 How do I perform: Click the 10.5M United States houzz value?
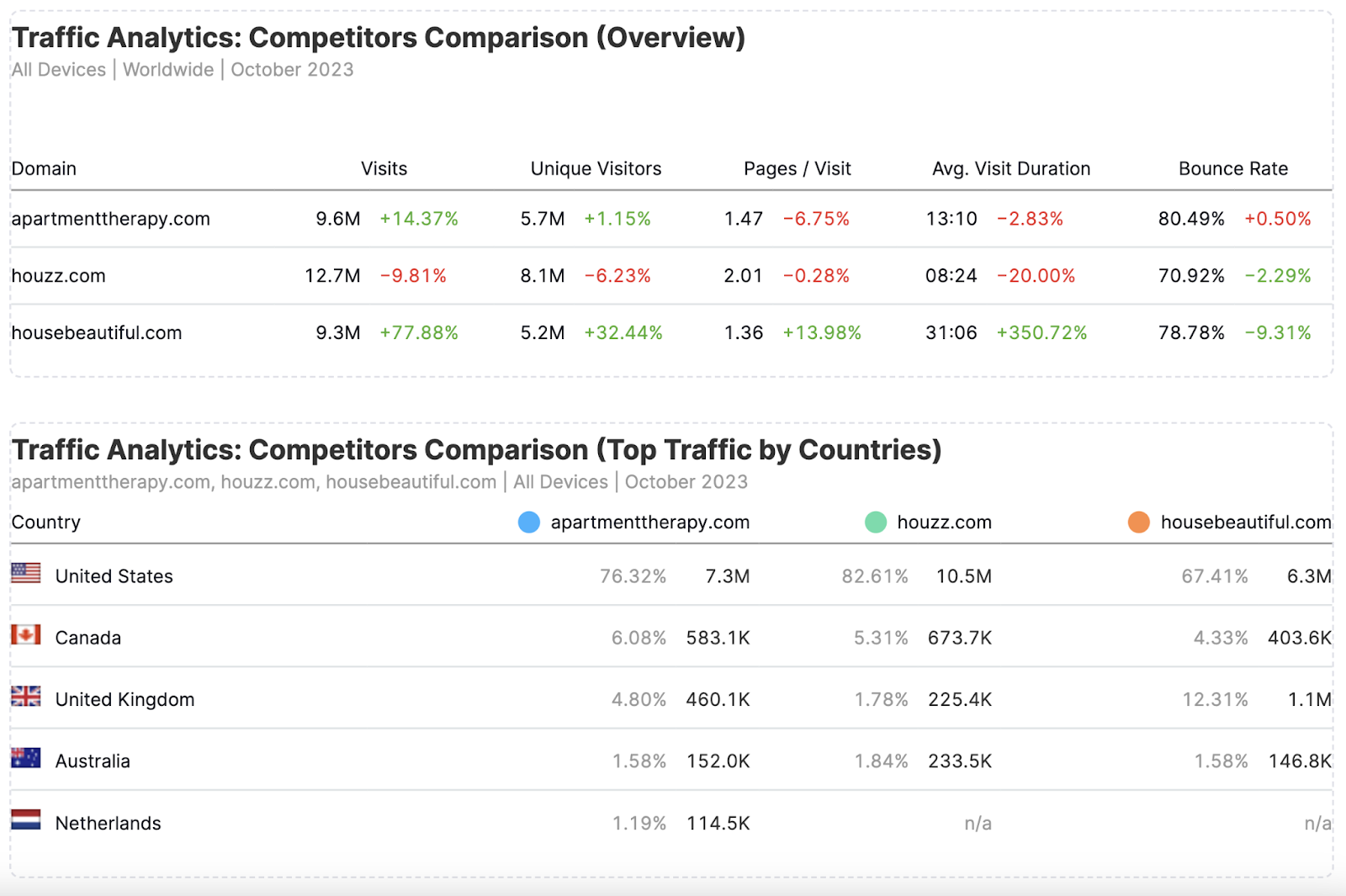pyautogui.click(x=964, y=576)
